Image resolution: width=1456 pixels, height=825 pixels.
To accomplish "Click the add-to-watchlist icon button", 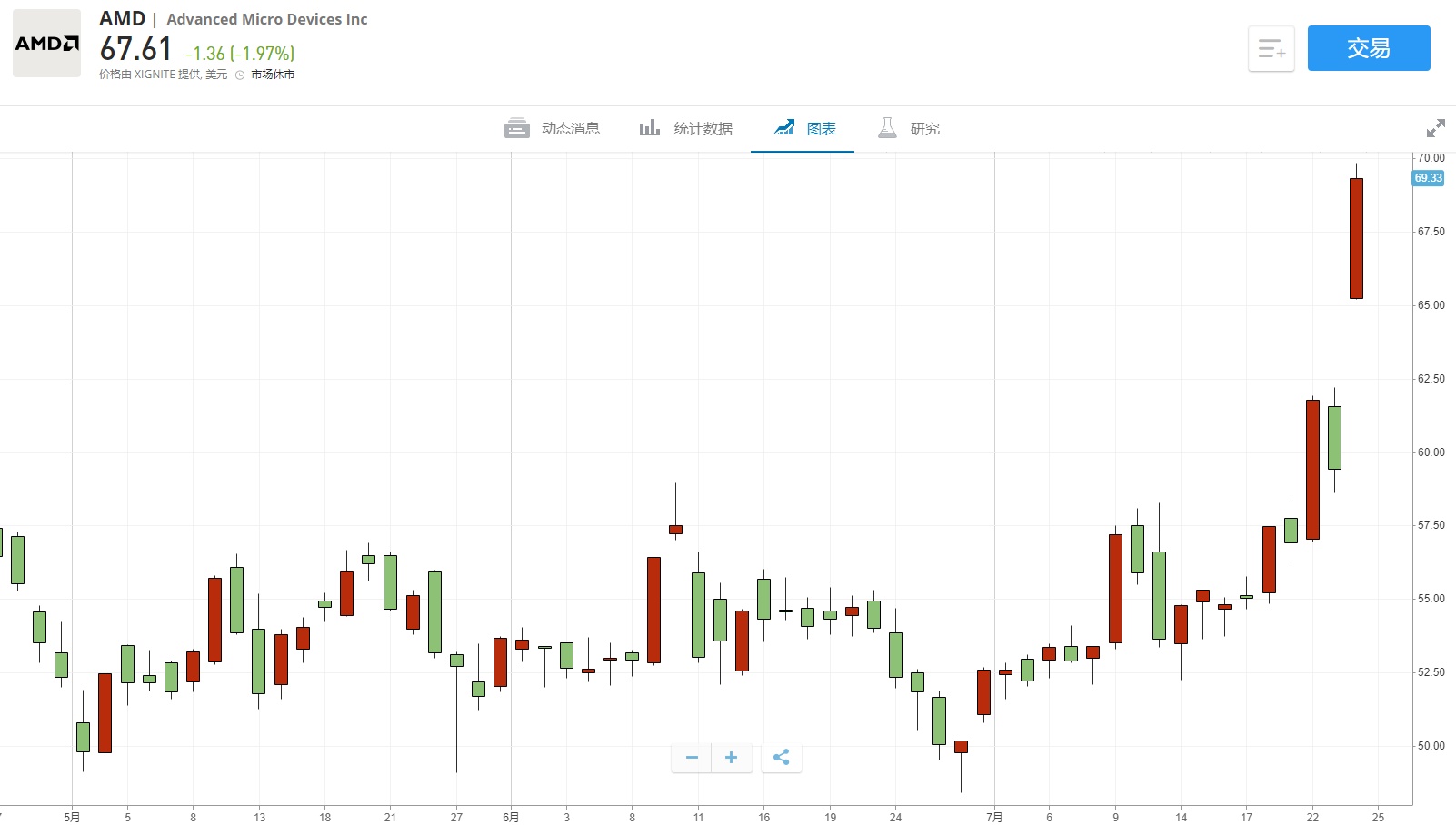I will click(x=1271, y=49).
